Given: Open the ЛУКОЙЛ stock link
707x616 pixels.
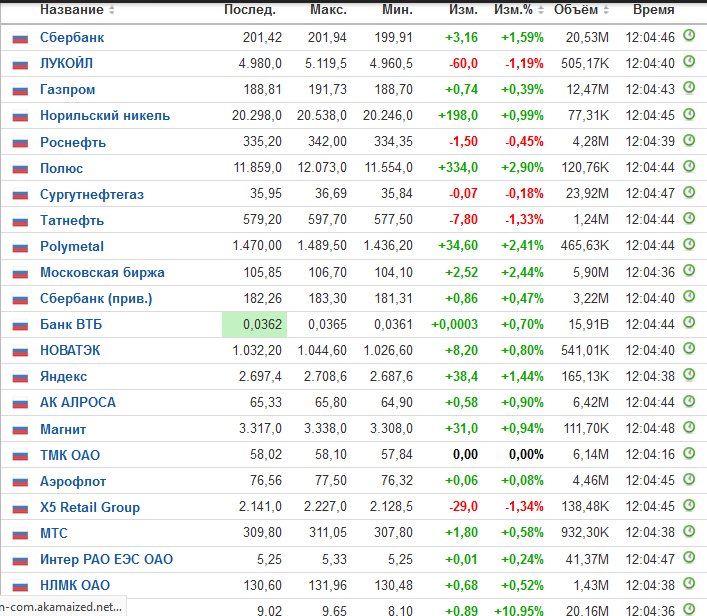Looking at the screenshot, I should [x=66, y=63].
